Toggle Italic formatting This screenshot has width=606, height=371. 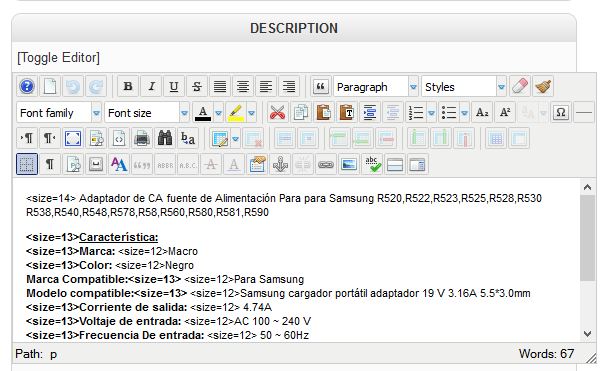point(151,86)
